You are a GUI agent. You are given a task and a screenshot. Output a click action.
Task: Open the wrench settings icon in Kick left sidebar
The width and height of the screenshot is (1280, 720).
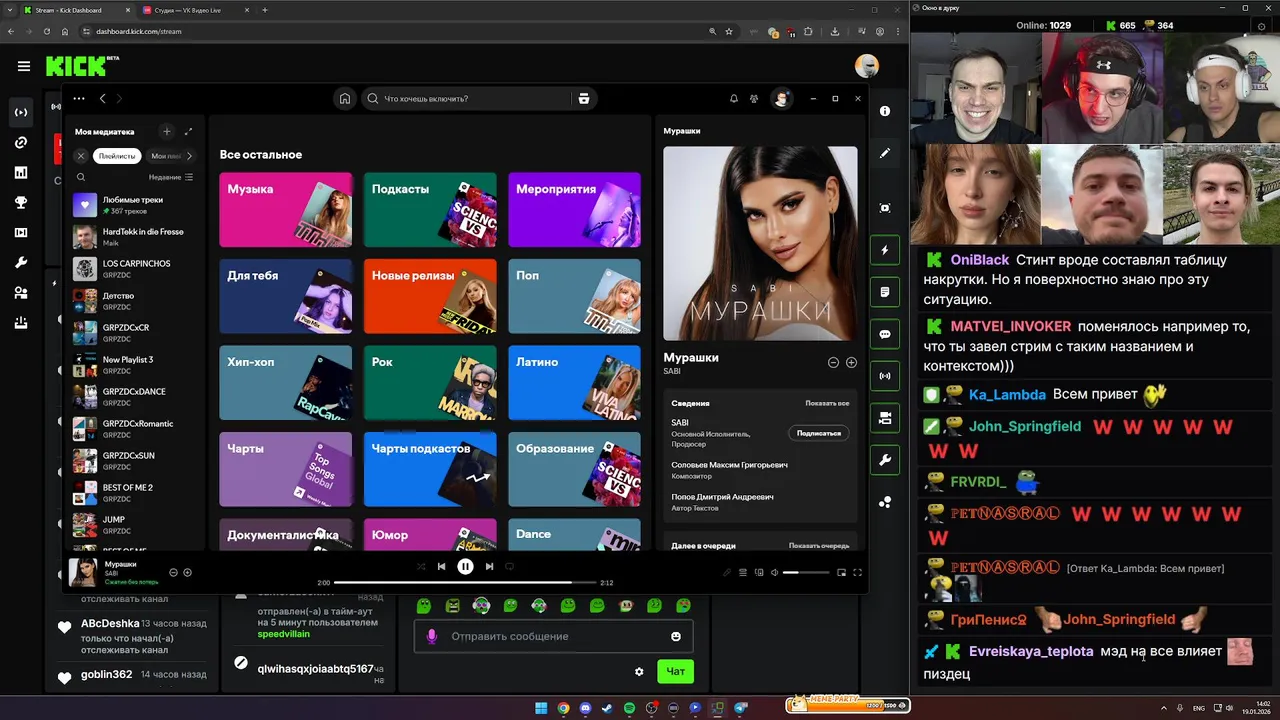(21, 262)
